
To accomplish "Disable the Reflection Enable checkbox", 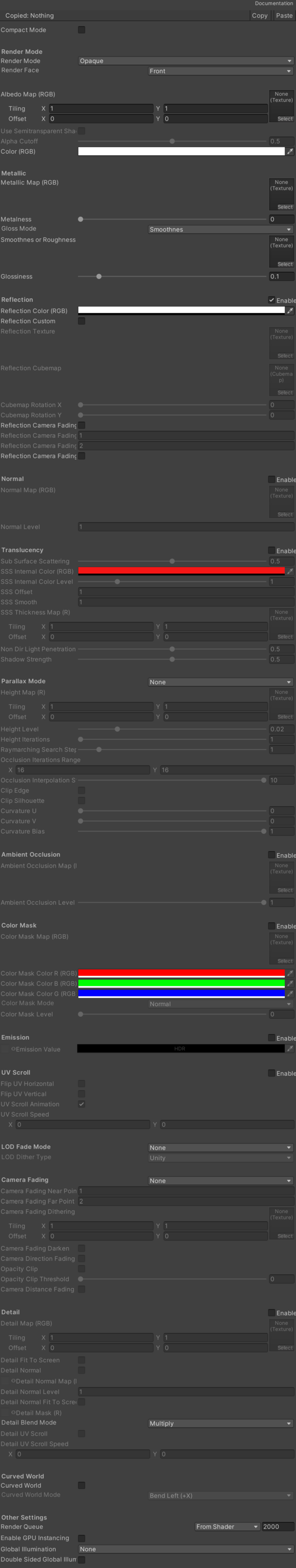I will pos(271,300).
